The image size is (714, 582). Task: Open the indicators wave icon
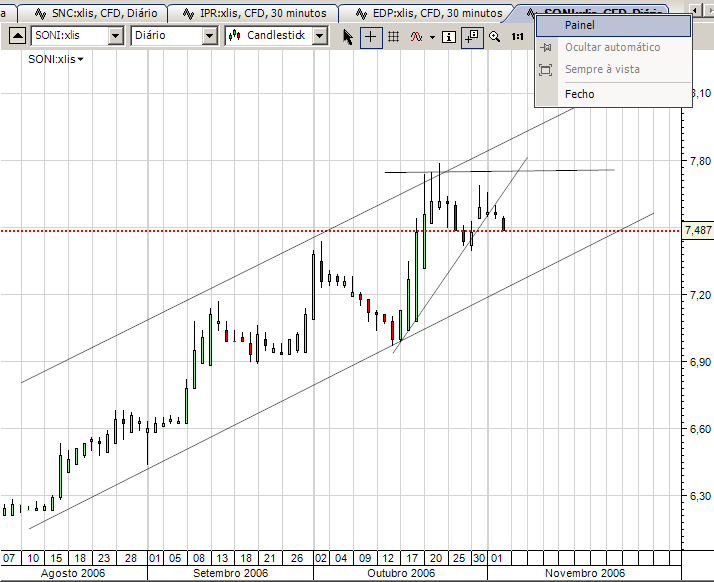point(416,36)
